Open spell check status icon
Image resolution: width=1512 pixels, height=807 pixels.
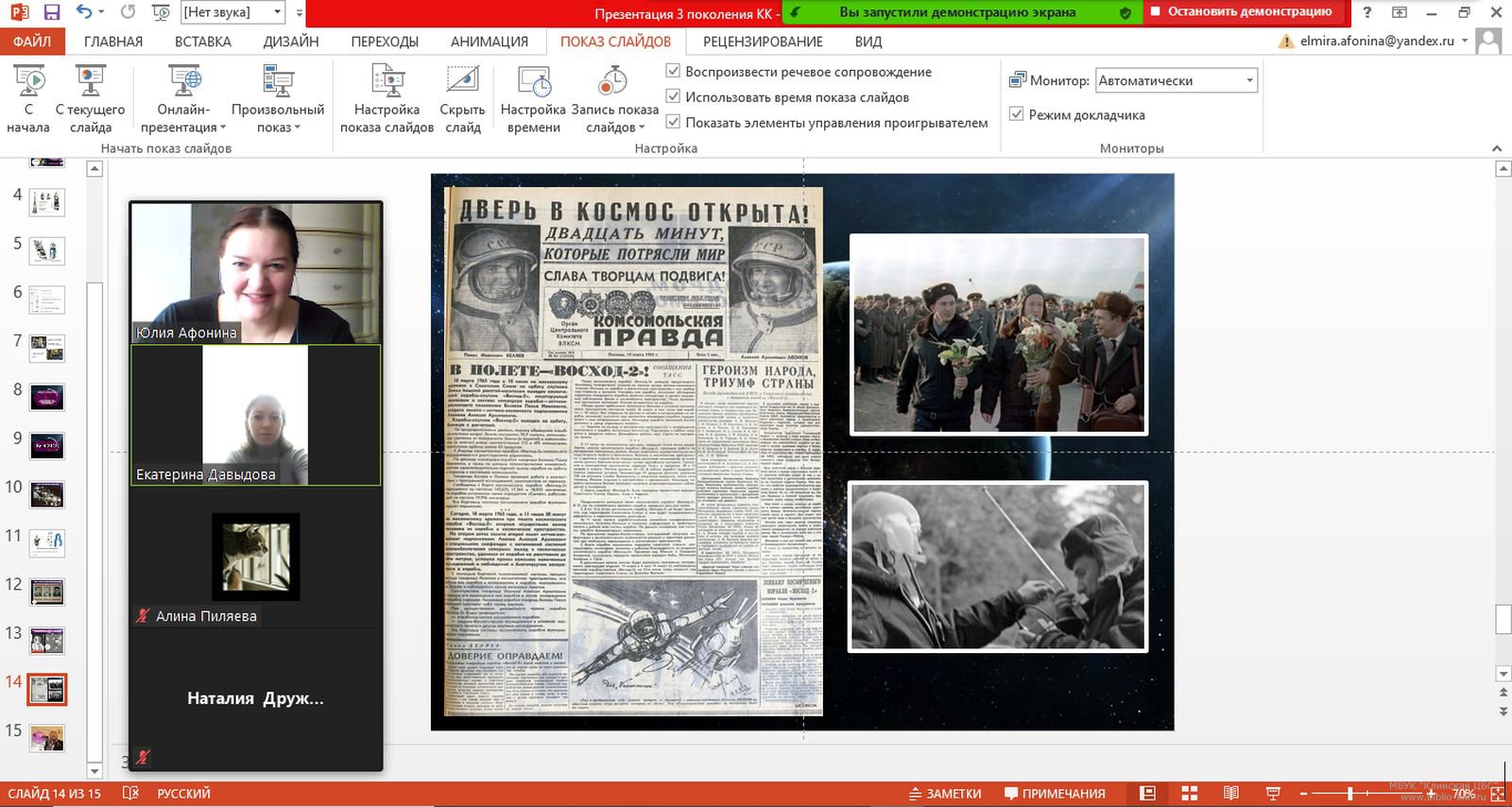[131, 794]
